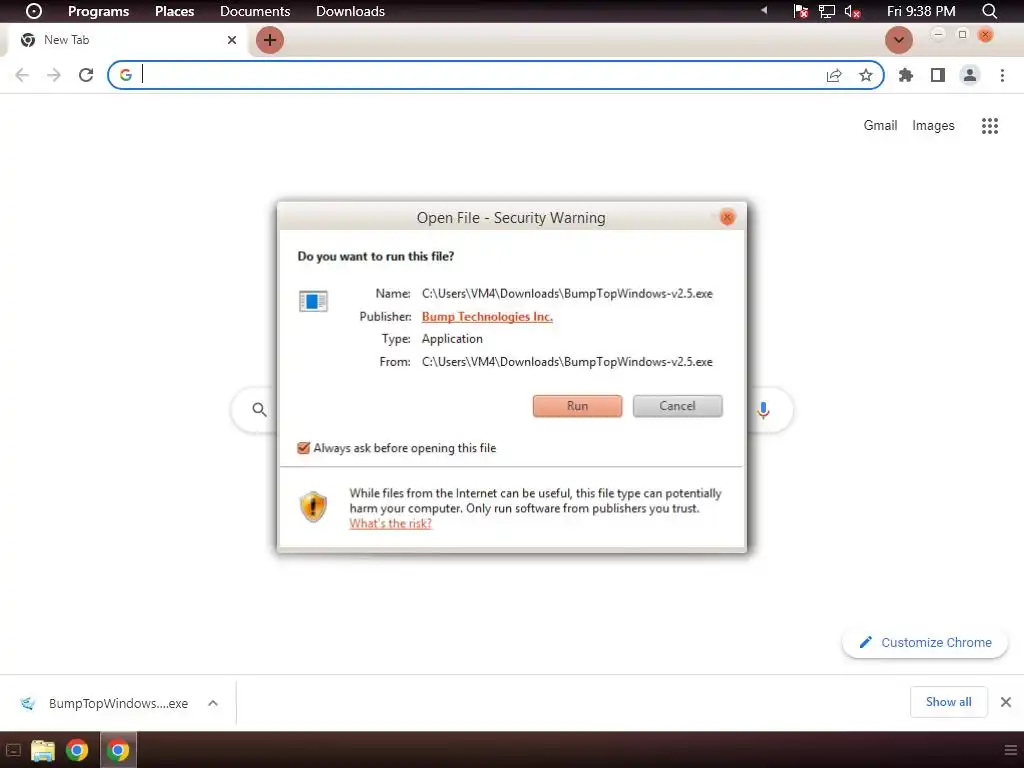Viewport: 1024px width, 768px height.
Task: Click the share page icon
Action: point(834,75)
